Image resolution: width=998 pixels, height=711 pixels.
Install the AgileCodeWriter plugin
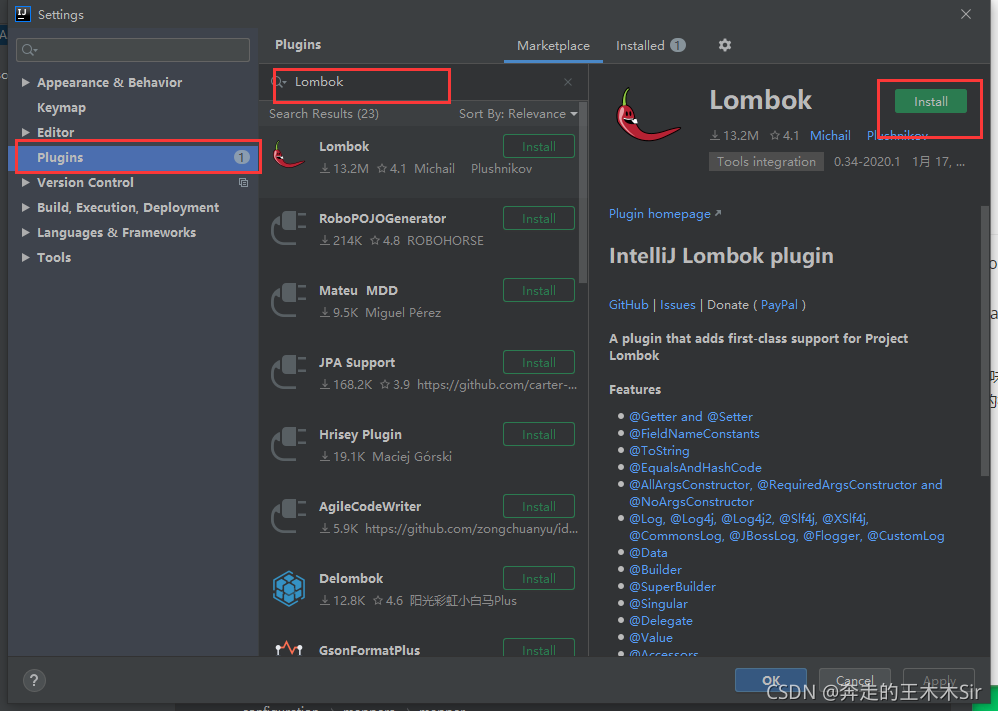[x=538, y=506]
